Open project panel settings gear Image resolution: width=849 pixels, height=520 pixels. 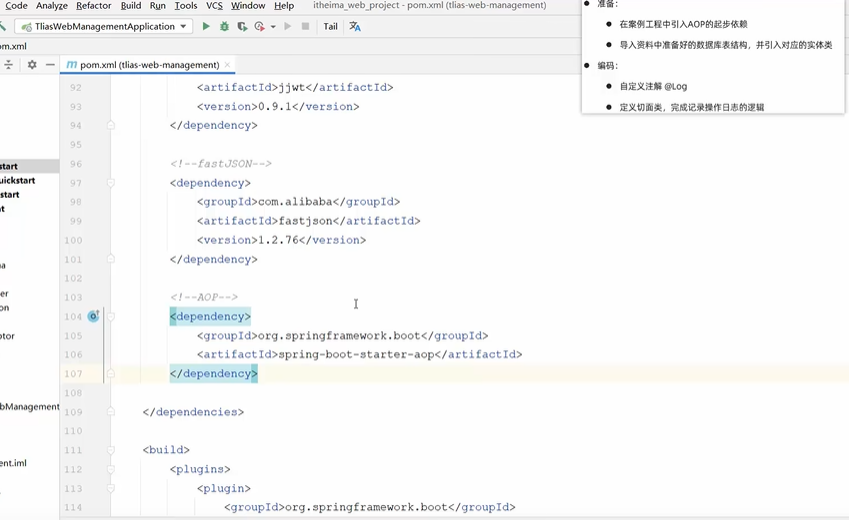click(32, 64)
